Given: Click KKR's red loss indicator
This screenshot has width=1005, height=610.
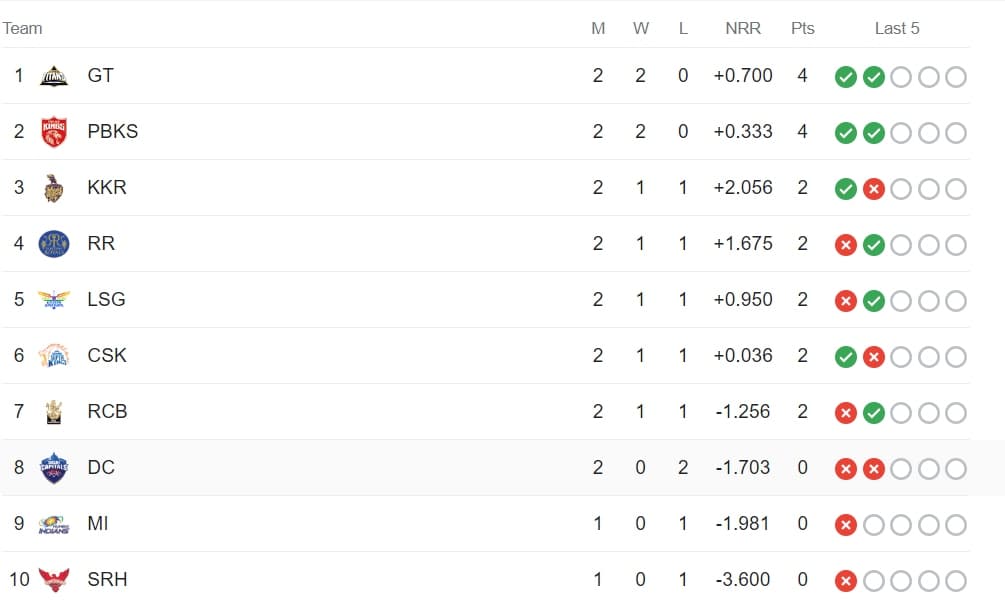Looking at the screenshot, I should [874, 189].
